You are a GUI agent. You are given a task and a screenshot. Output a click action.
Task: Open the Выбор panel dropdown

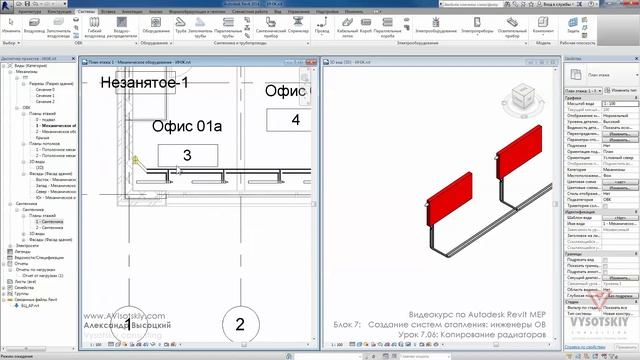(x=11, y=43)
